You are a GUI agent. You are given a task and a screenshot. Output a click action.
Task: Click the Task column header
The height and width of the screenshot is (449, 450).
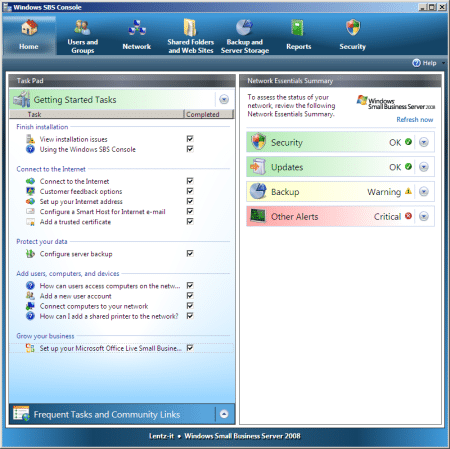click(x=97, y=114)
